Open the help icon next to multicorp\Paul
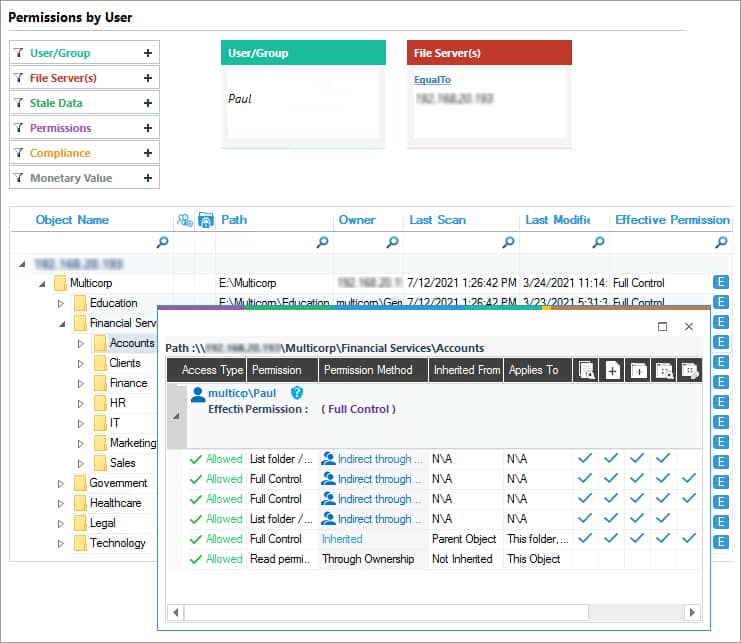 (x=296, y=393)
